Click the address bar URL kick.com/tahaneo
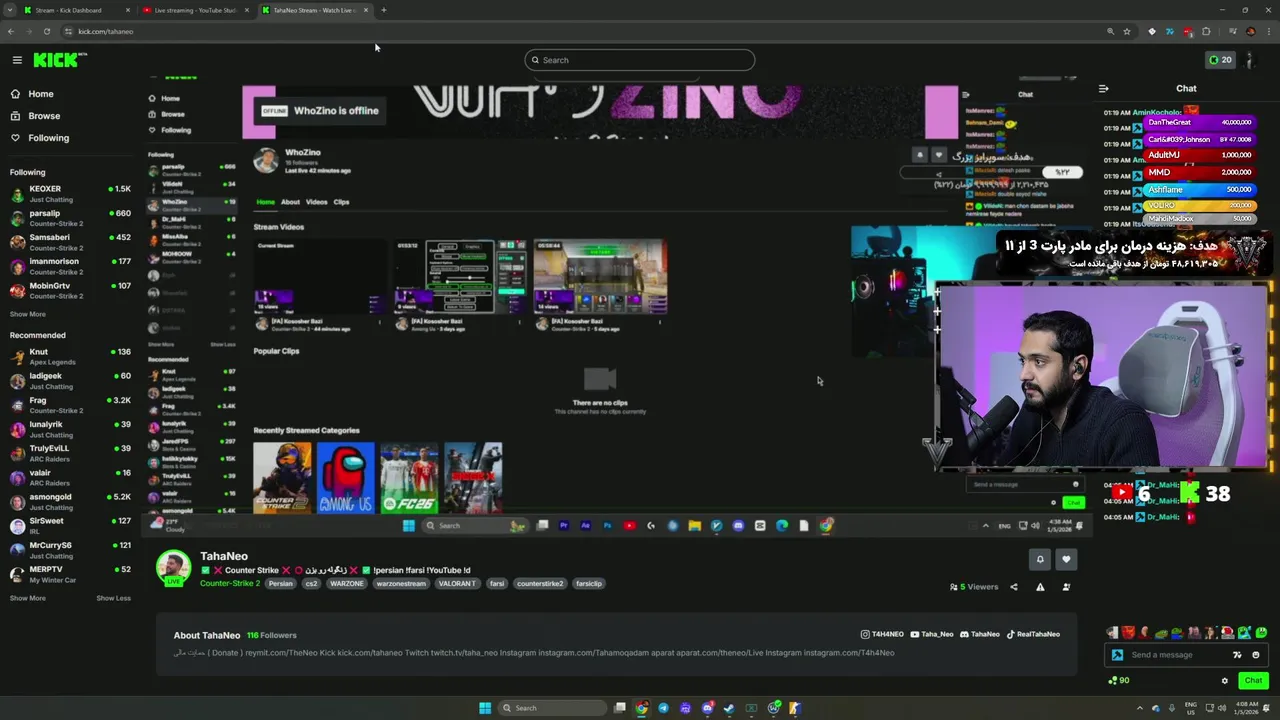 (x=106, y=31)
